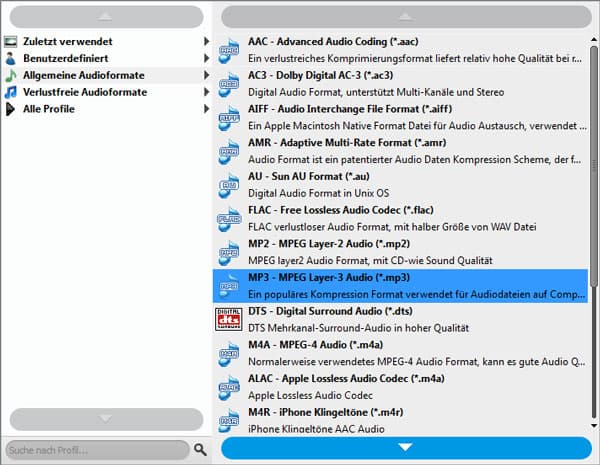This screenshot has width=600, height=465.
Task: Click the Alle Profile play icon
Action: [x=10, y=109]
